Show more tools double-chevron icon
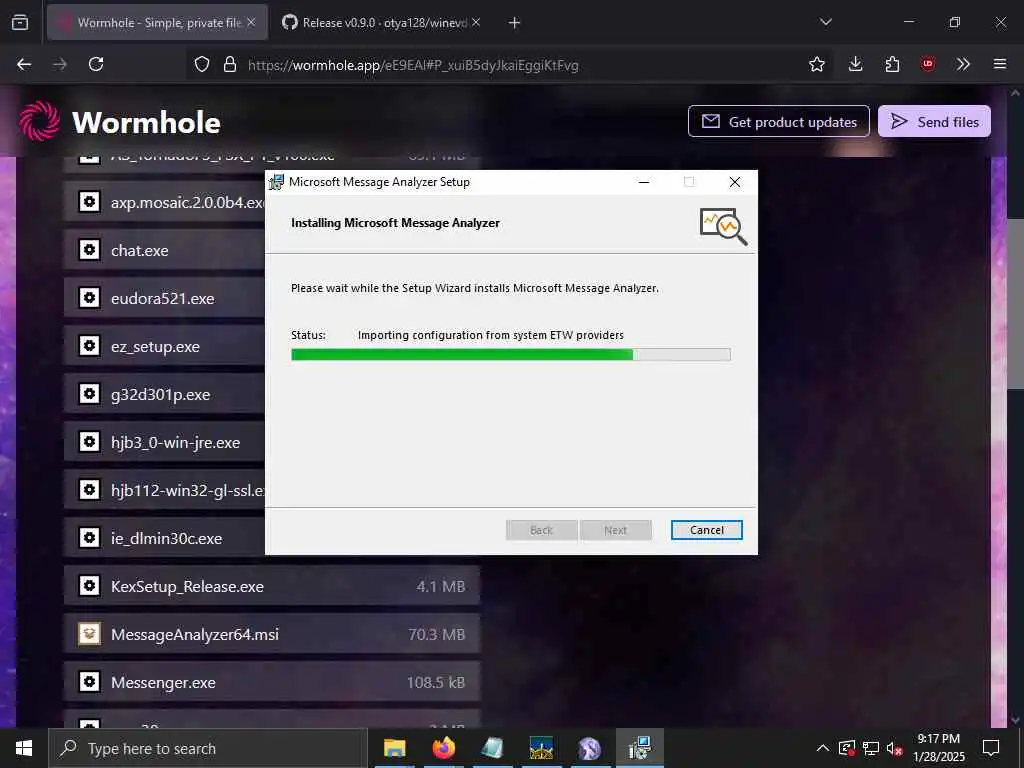Image resolution: width=1024 pixels, height=768 pixels. coord(963,64)
